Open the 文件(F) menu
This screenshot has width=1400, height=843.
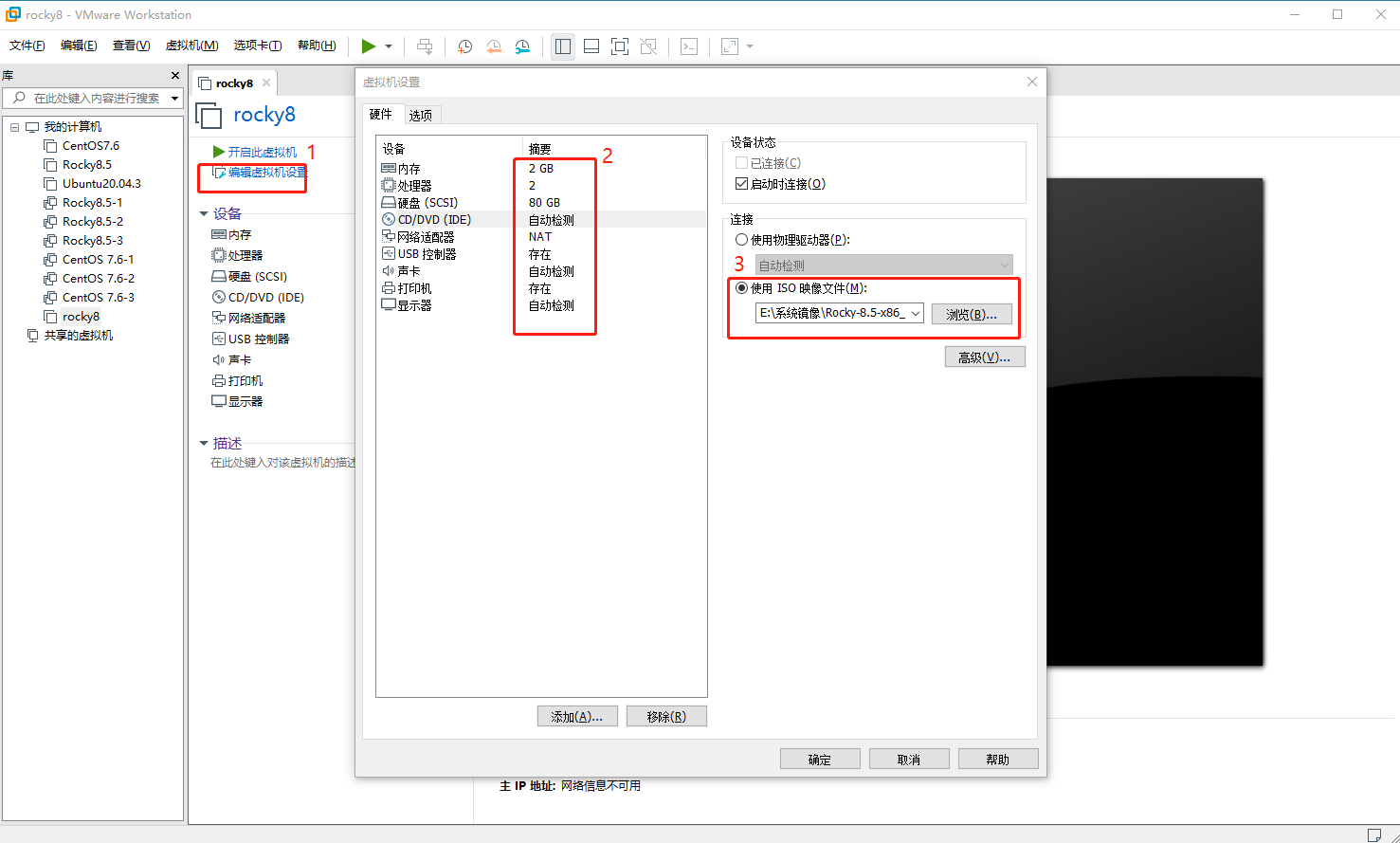27,46
